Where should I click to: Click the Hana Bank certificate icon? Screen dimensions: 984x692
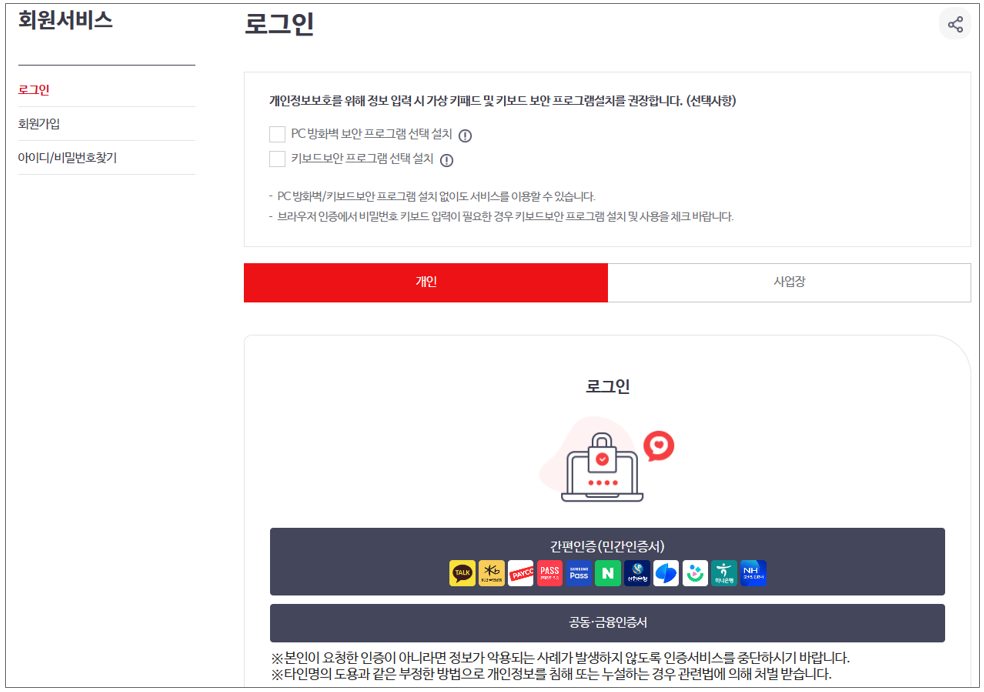724,573
